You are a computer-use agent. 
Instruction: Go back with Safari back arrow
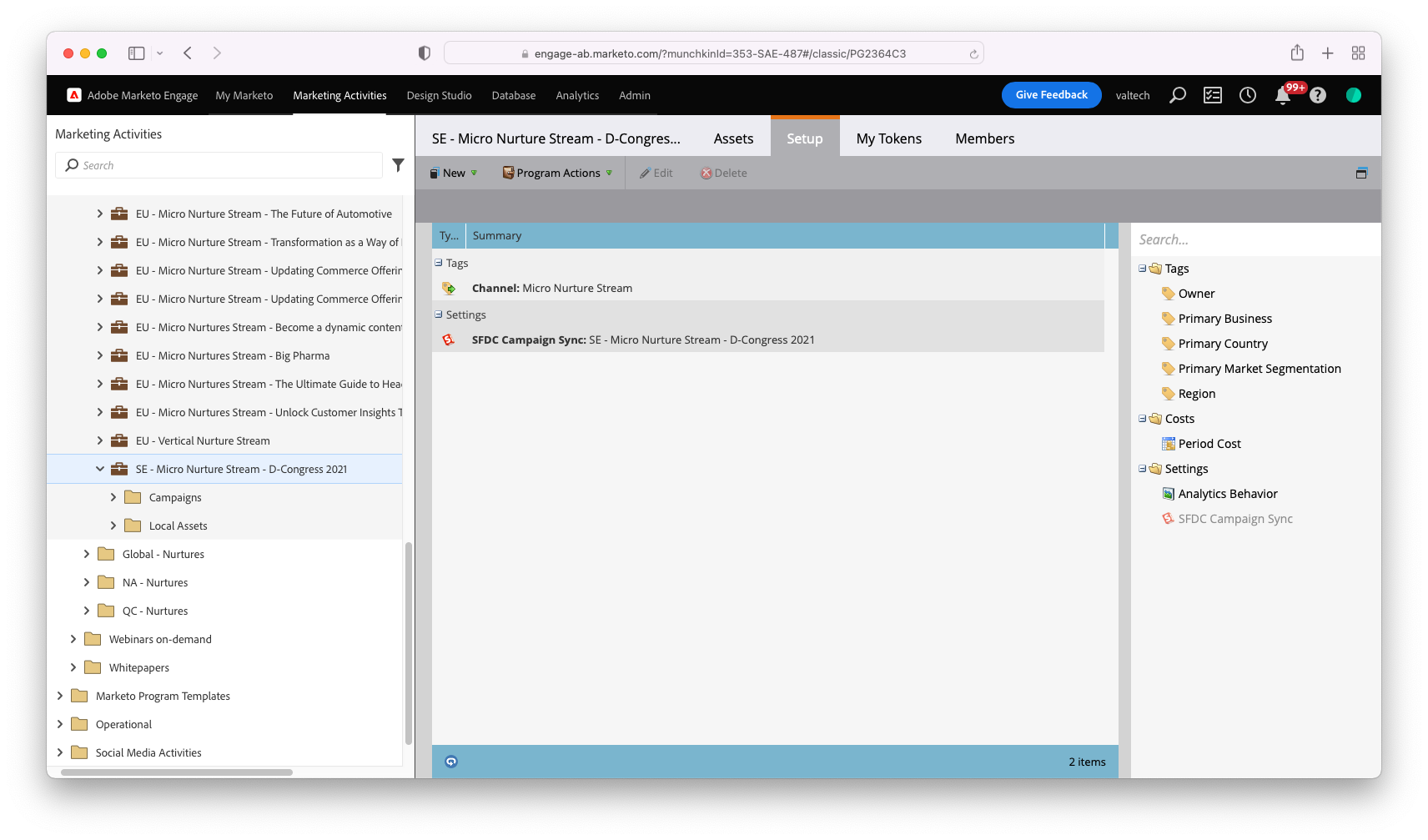point(188,53)
